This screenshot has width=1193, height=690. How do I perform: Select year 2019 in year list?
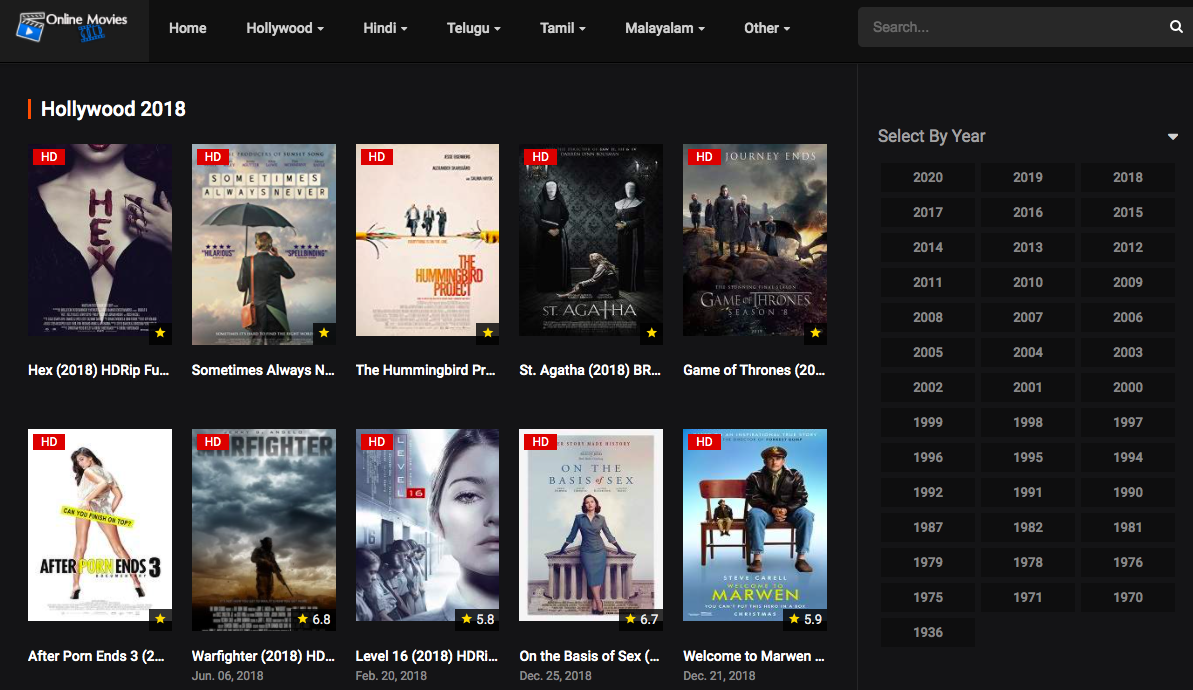click(1027, 177)
